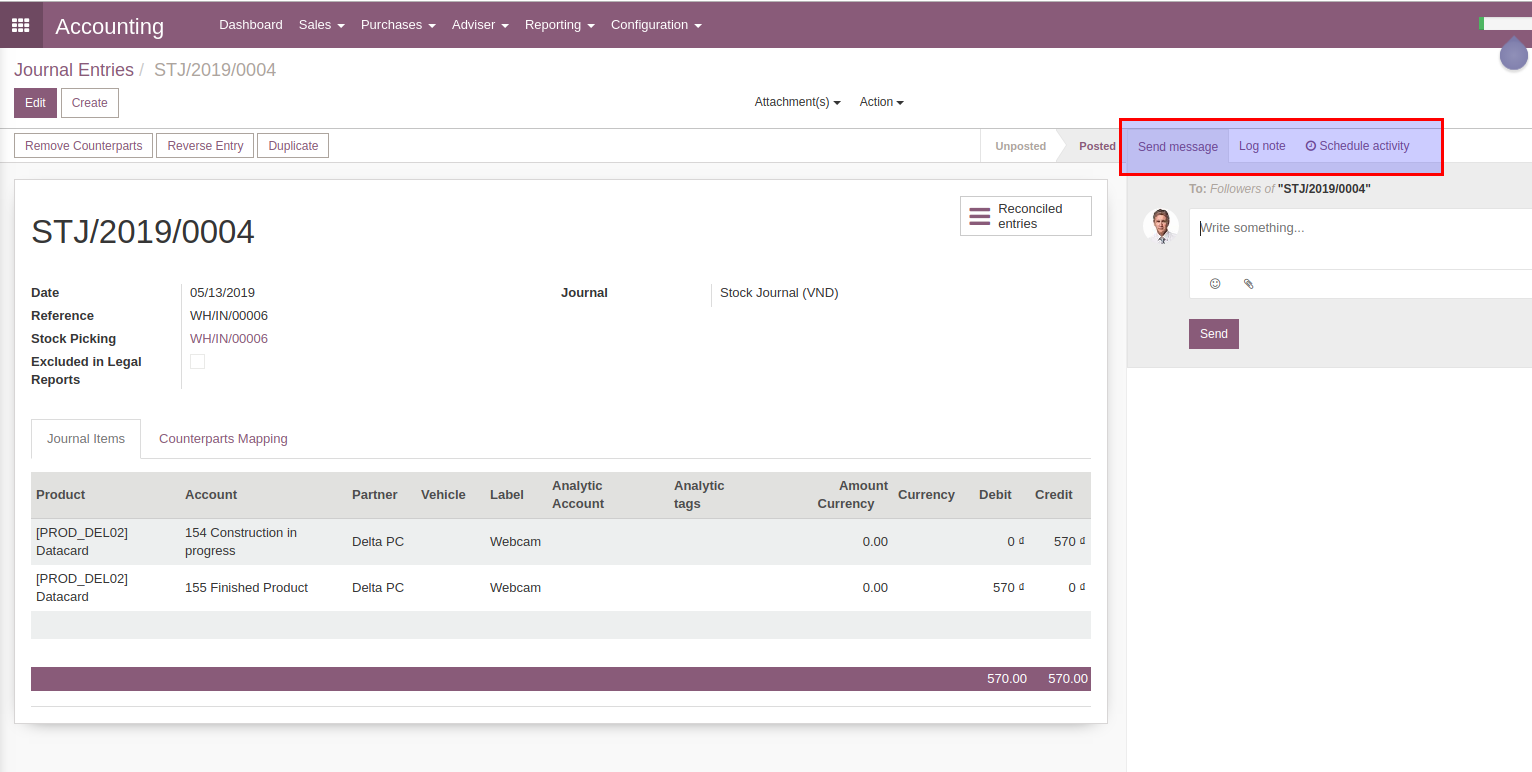Open Schedule activity with clock icon
Image resolution: width=1532 pixels, height=772 pixels.
[1357, 146]
